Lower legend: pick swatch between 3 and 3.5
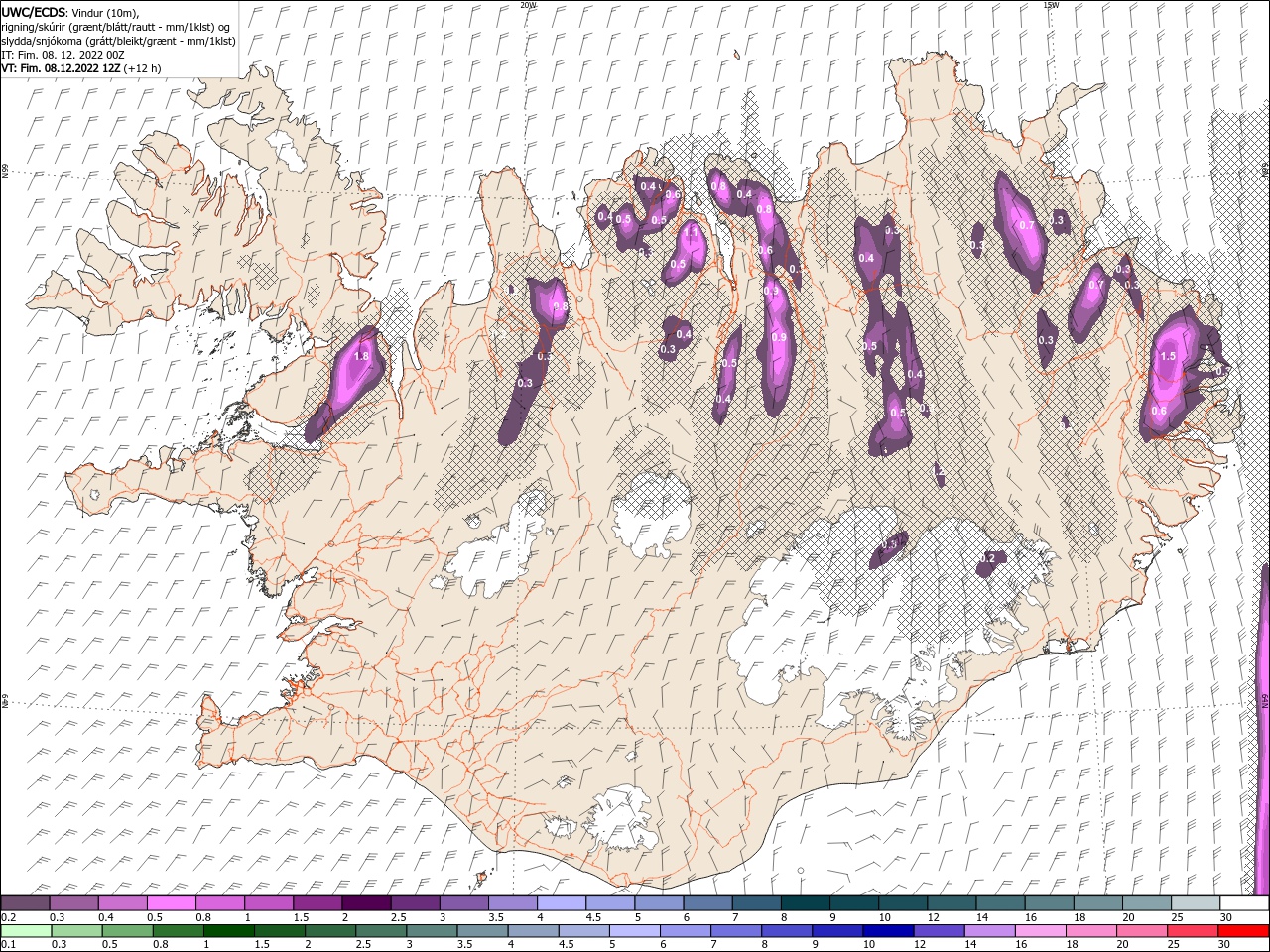 tap(432, 931)
